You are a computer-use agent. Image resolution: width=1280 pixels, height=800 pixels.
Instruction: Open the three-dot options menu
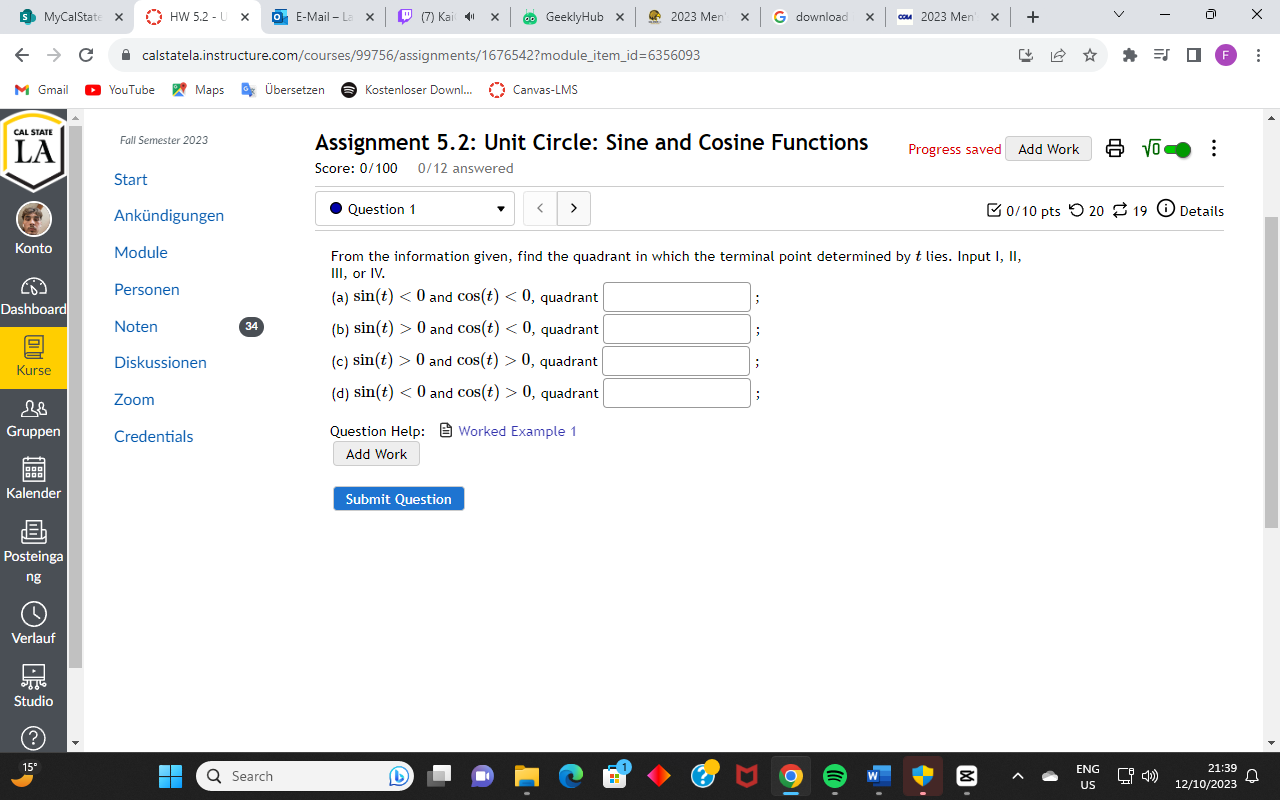[x=1213, y=148]
